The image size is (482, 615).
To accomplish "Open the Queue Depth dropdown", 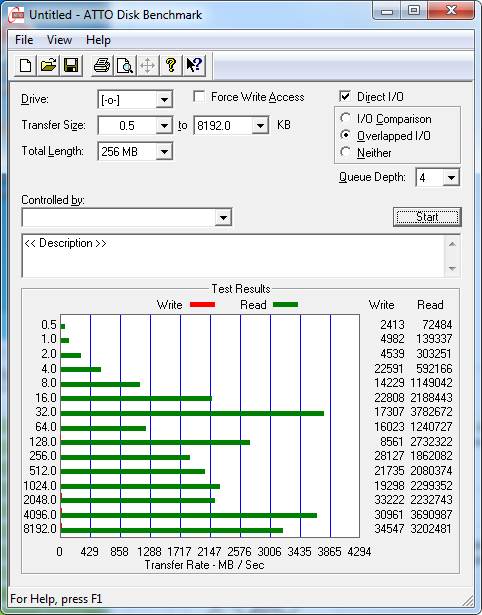I will [x=451, y=178].
